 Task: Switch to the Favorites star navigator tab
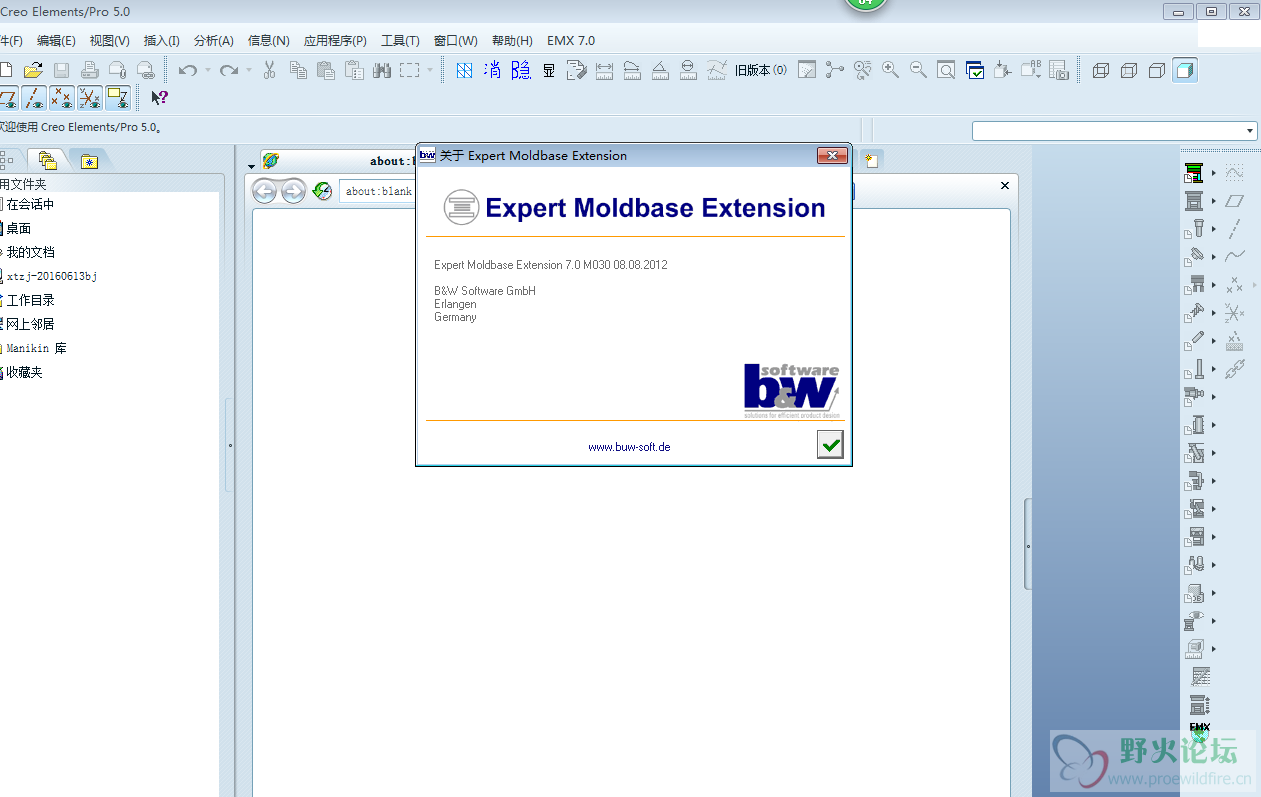[90, 161]
